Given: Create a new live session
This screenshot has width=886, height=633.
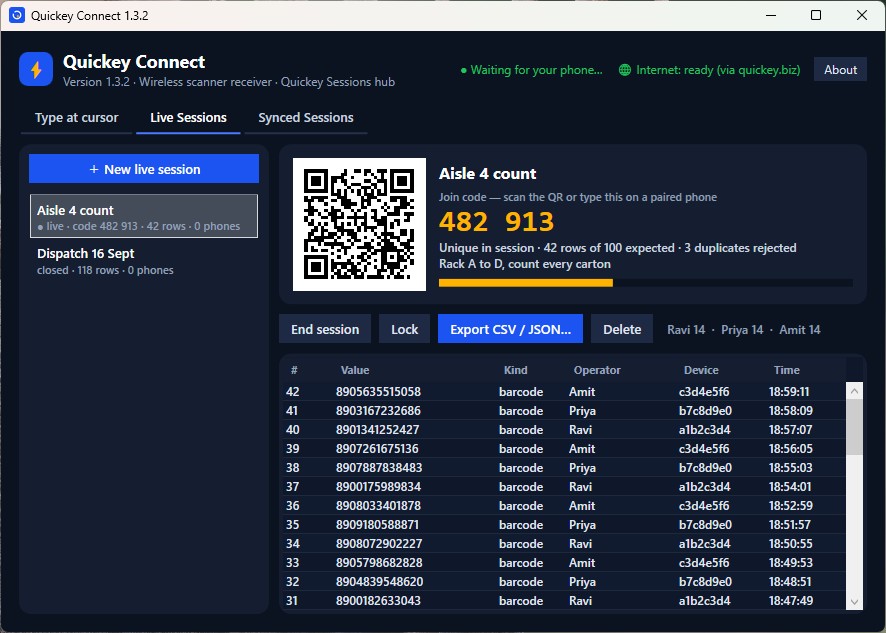Looking at the screenshot, I should click(x=144, y=169).
